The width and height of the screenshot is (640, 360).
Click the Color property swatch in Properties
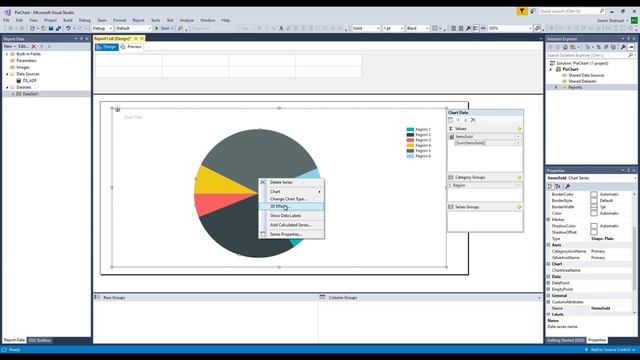[x=594, y=213]
